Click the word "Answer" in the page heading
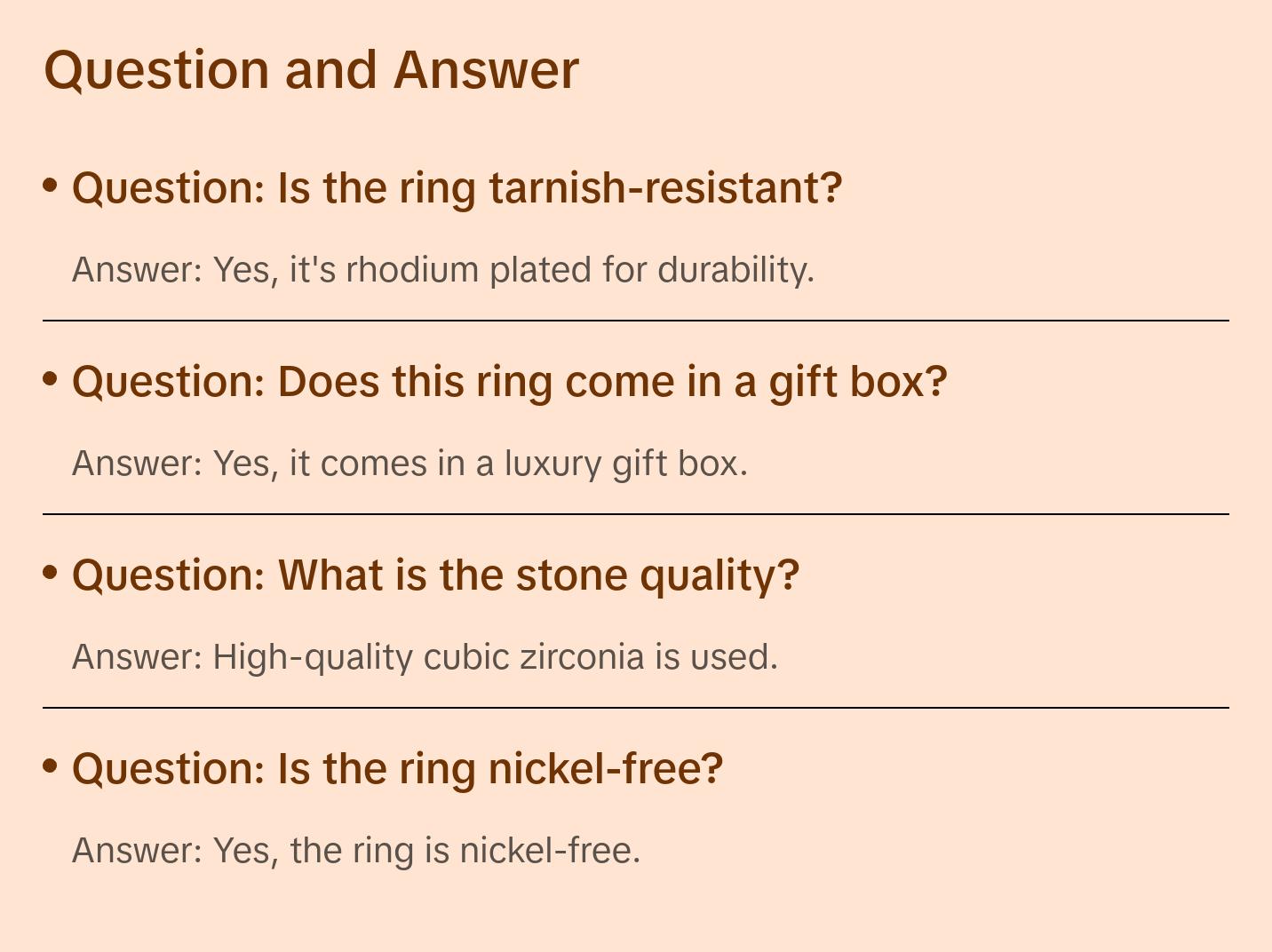The width and height of the screenshot is (1272, 952). [486, 69]
